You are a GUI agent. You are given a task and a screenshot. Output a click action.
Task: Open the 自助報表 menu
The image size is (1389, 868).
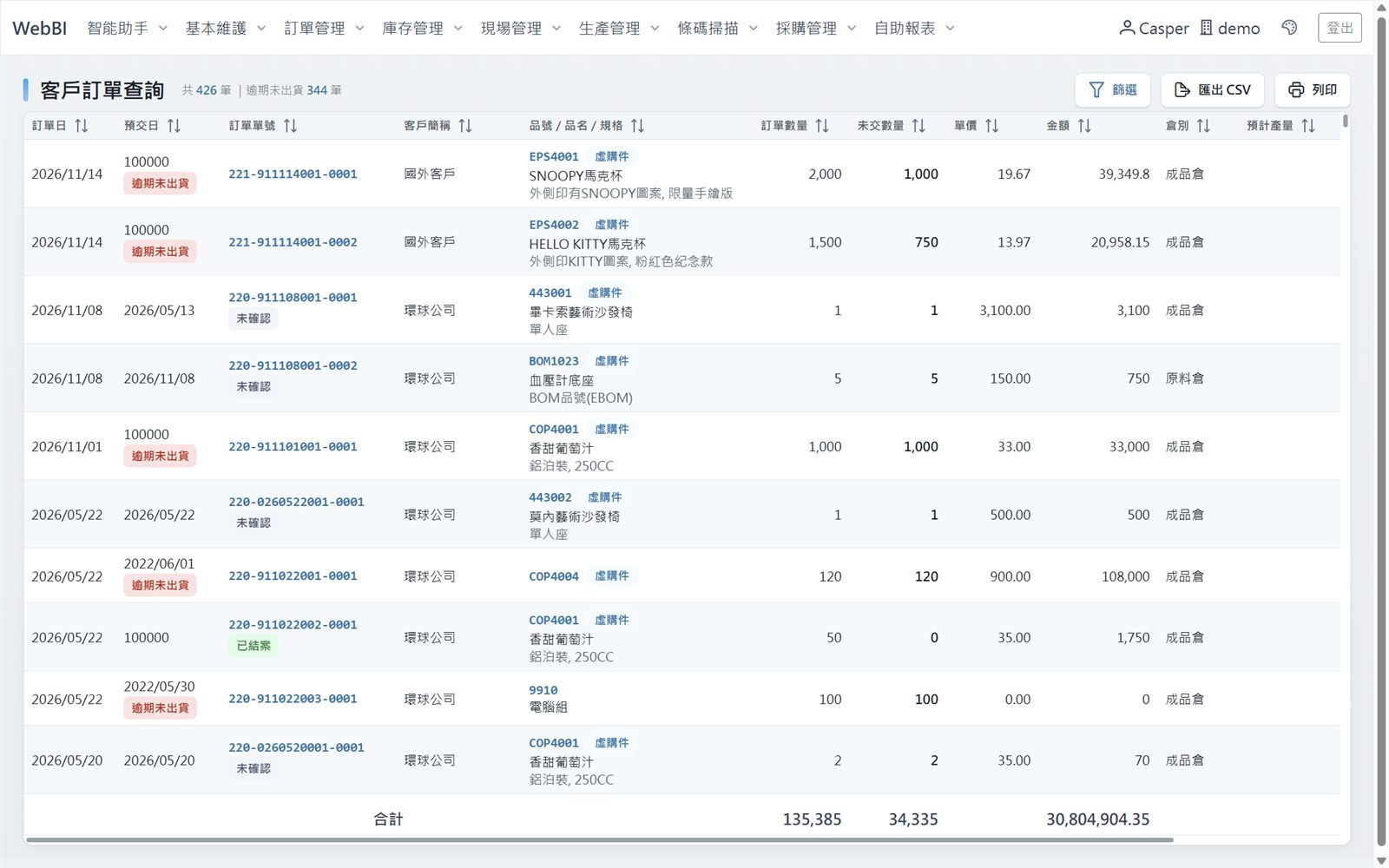point(914,28)
